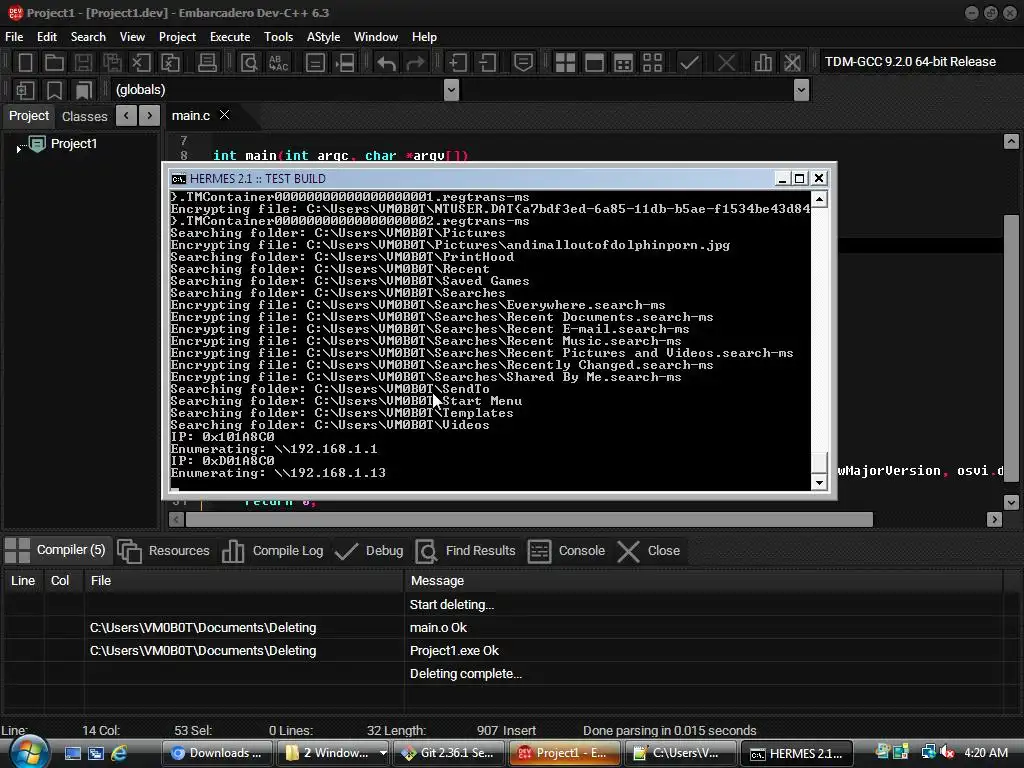The width and height of the screenshot is (1024, 768).
Task: Click the Downloads taskbar button
Action: click(x=217, y=753)
